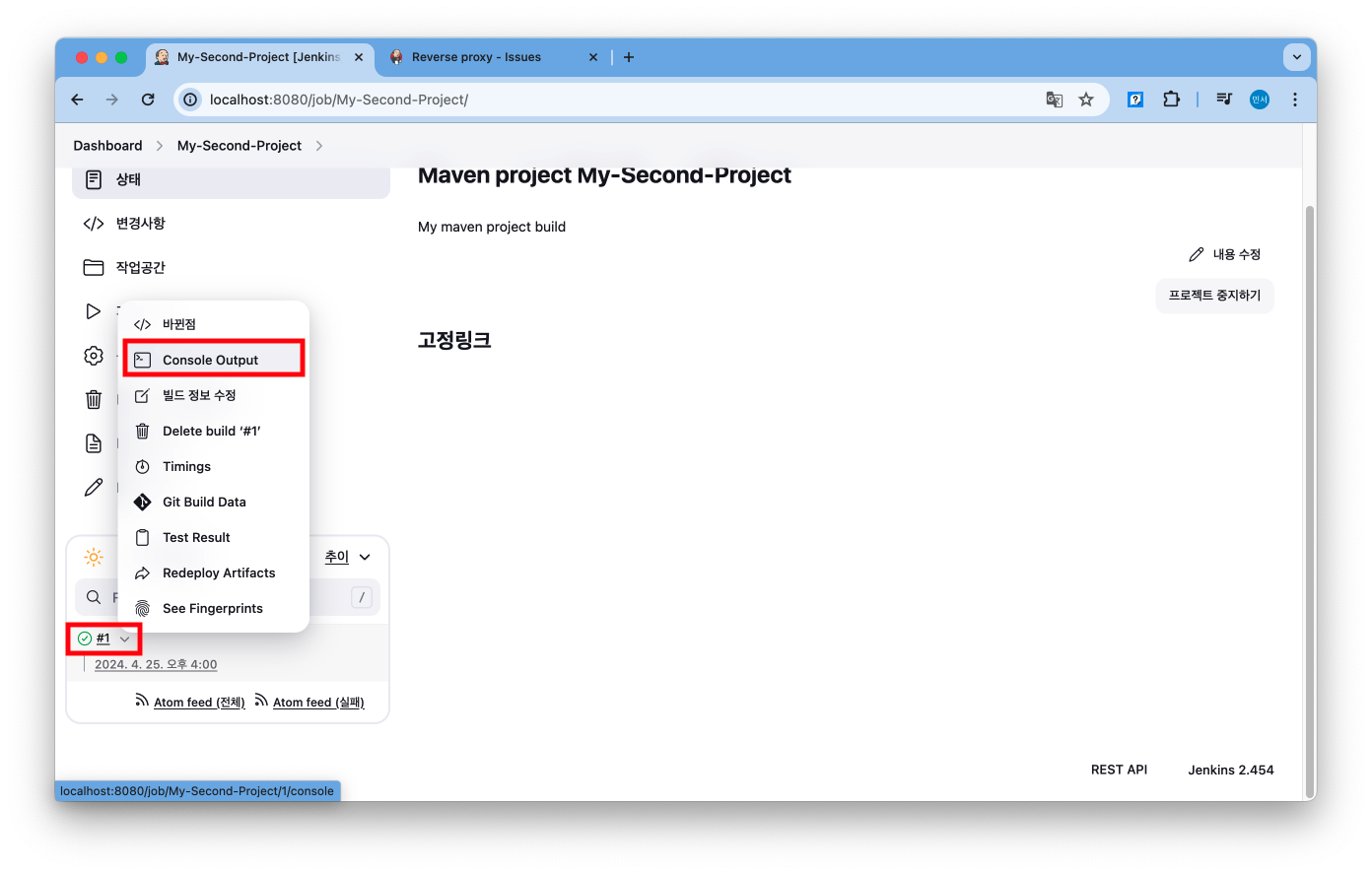1372x874 pixels.
Task: Open the 변경사항 sidebar link
Action: pyautogui.click(x=141, y=224)
